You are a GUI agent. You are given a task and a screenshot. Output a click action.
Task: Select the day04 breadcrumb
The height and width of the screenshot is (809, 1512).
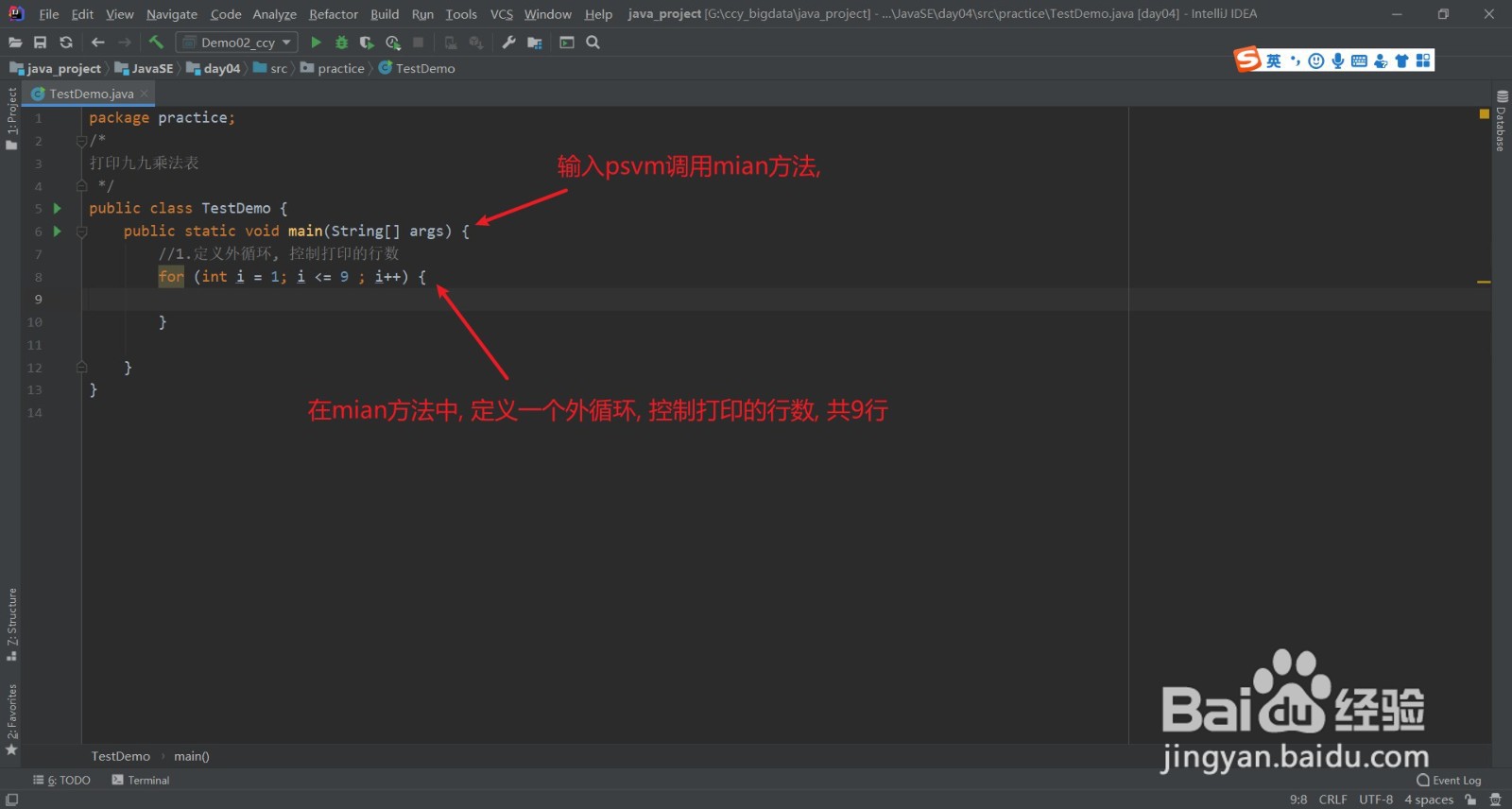point(214,68)
